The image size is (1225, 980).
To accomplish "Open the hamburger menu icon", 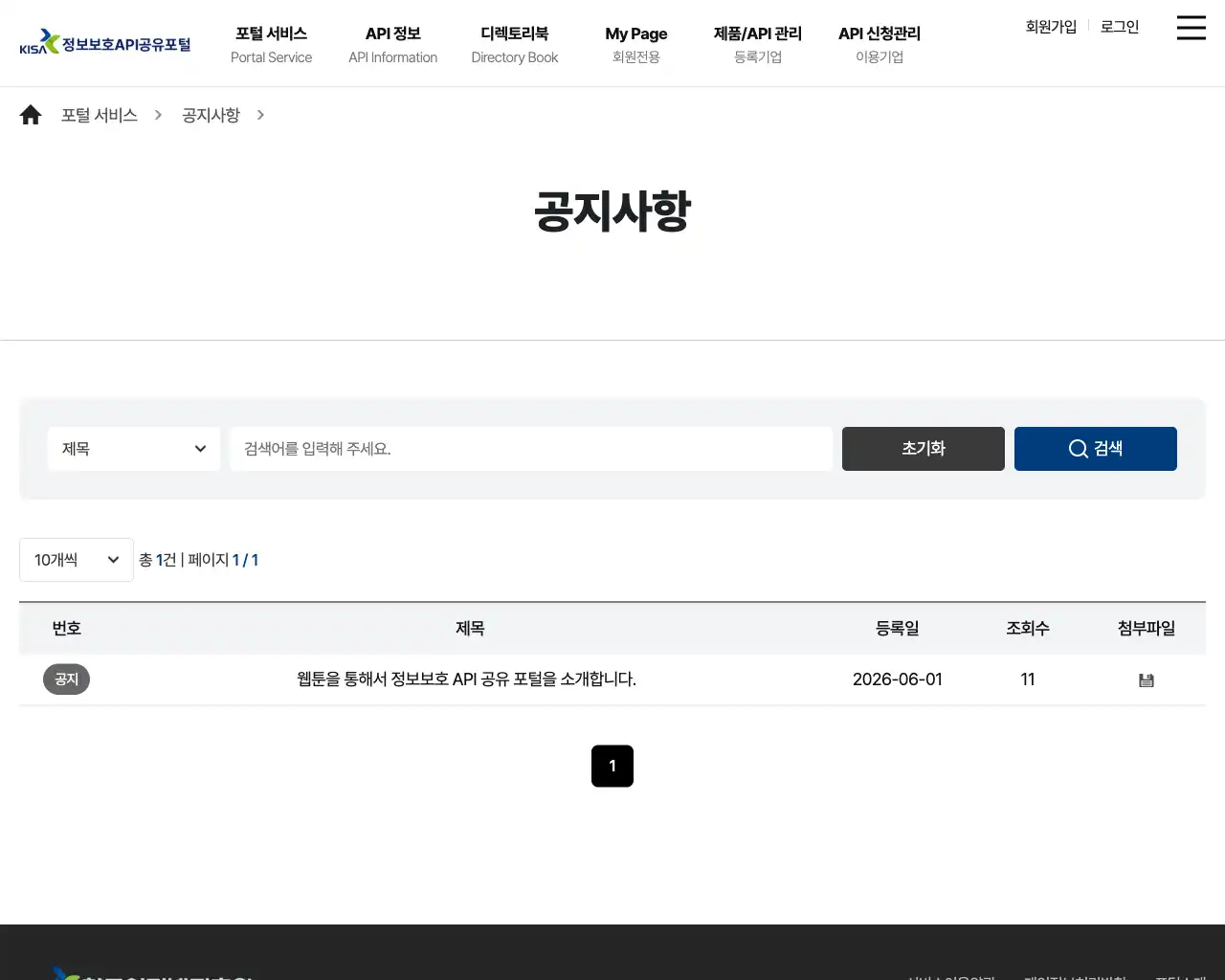I will 1191,28.
